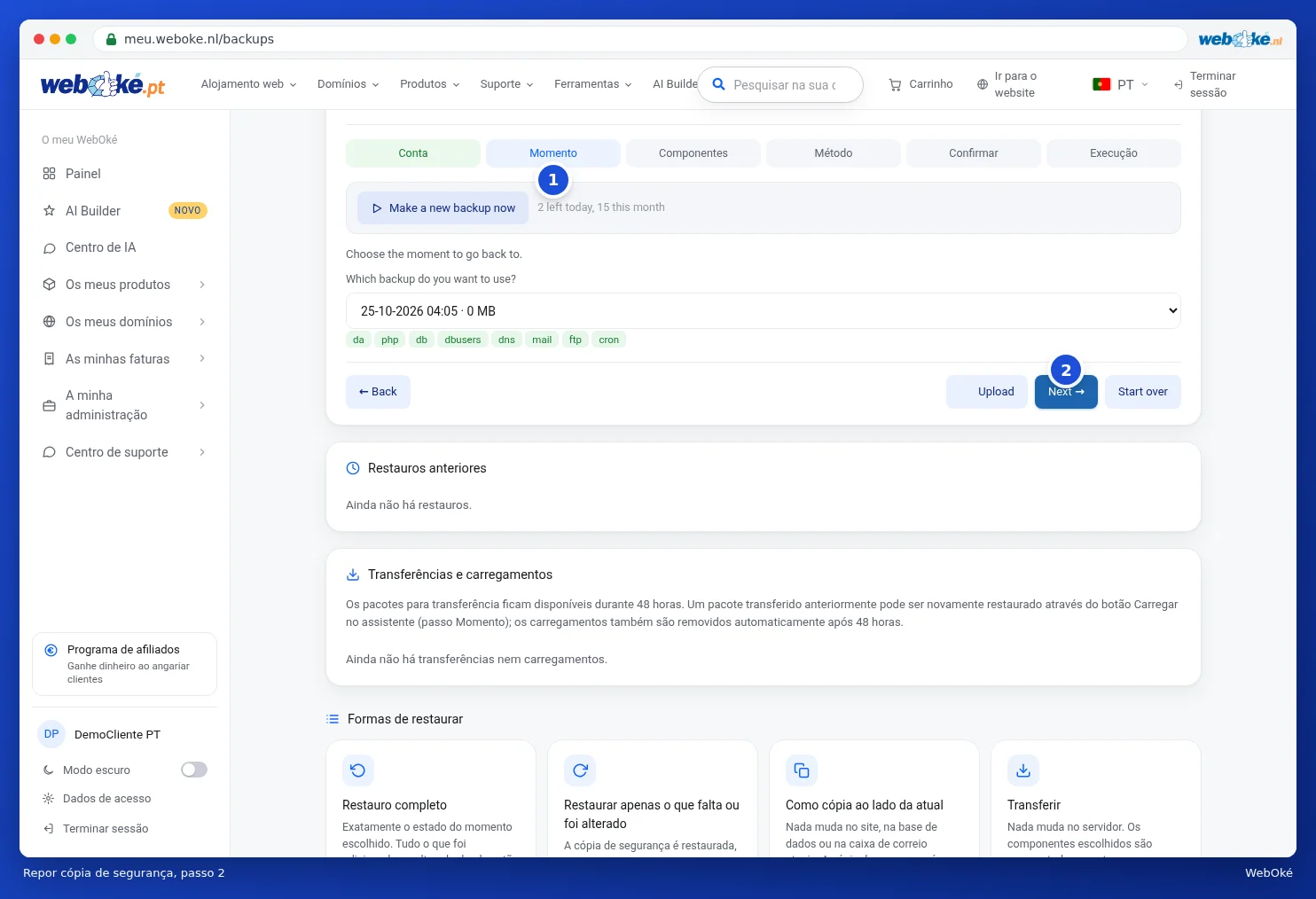Image resolution: width=1316 pixels, height=899 pixels.
Task: Click the Portugal flag icon
Action: click(1101, 84)
